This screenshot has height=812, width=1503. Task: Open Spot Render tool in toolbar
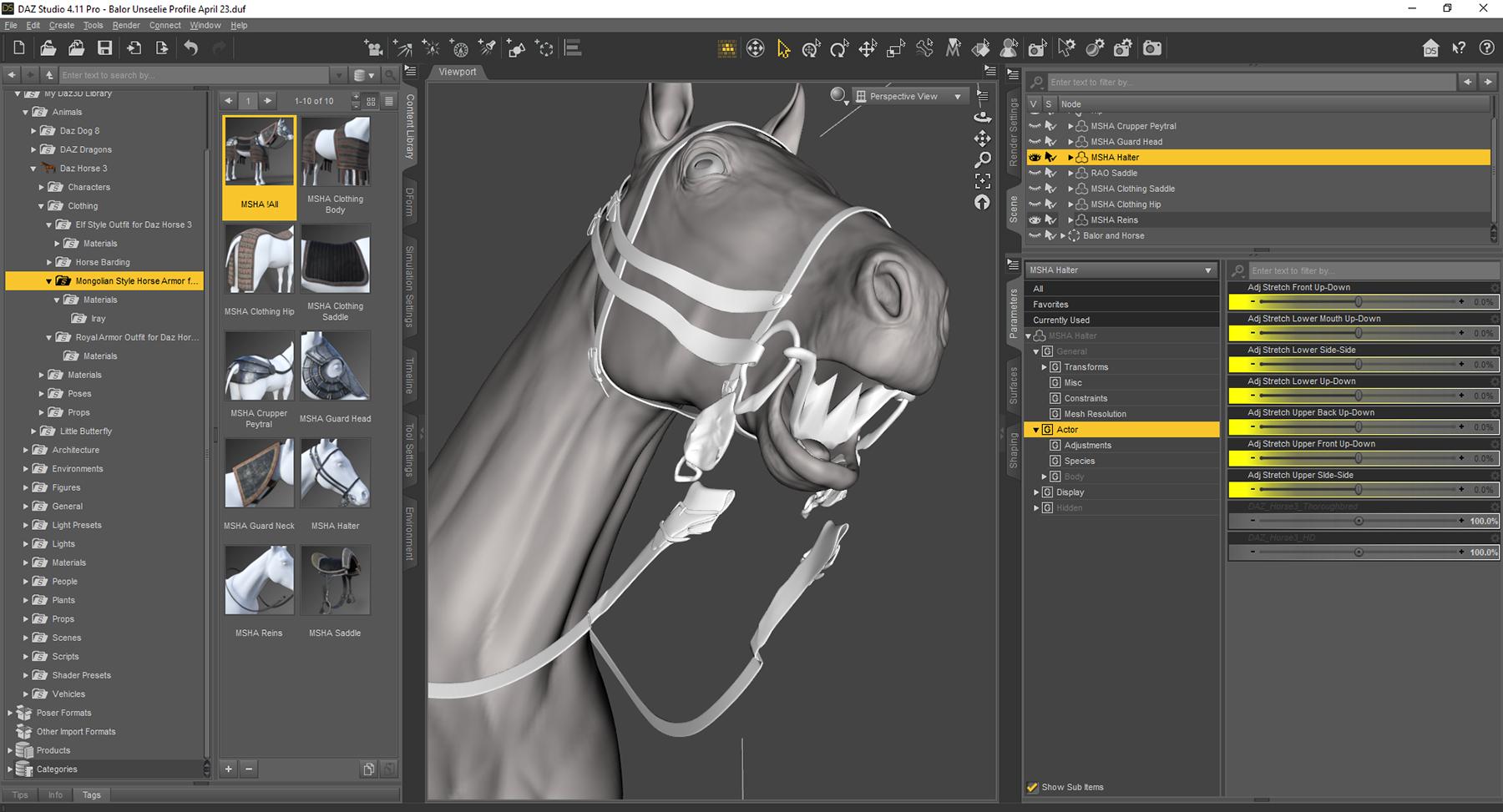[x=1038, y=48]
